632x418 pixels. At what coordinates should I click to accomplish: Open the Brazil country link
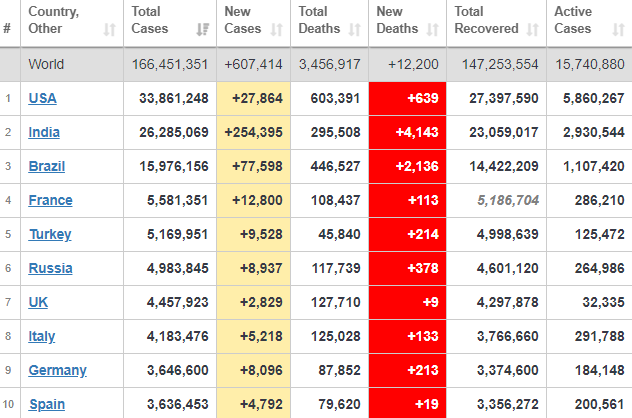pos(47,166)
